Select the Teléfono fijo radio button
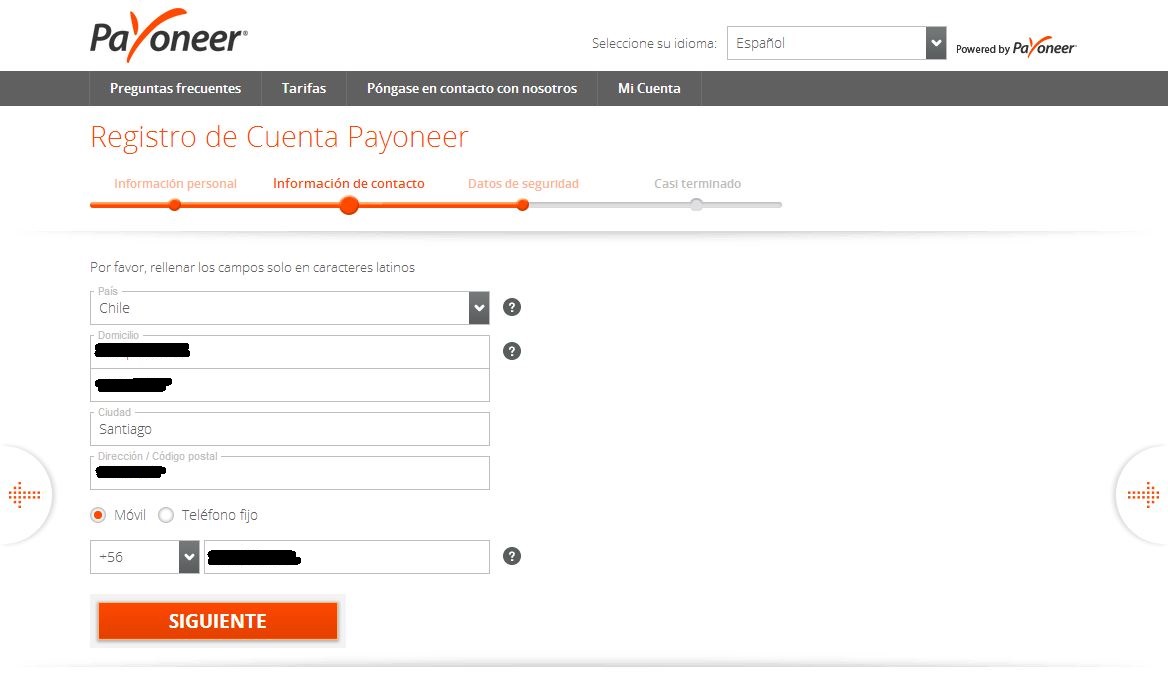The width and height of the screenshot is (1168, 685). [166, 515]
